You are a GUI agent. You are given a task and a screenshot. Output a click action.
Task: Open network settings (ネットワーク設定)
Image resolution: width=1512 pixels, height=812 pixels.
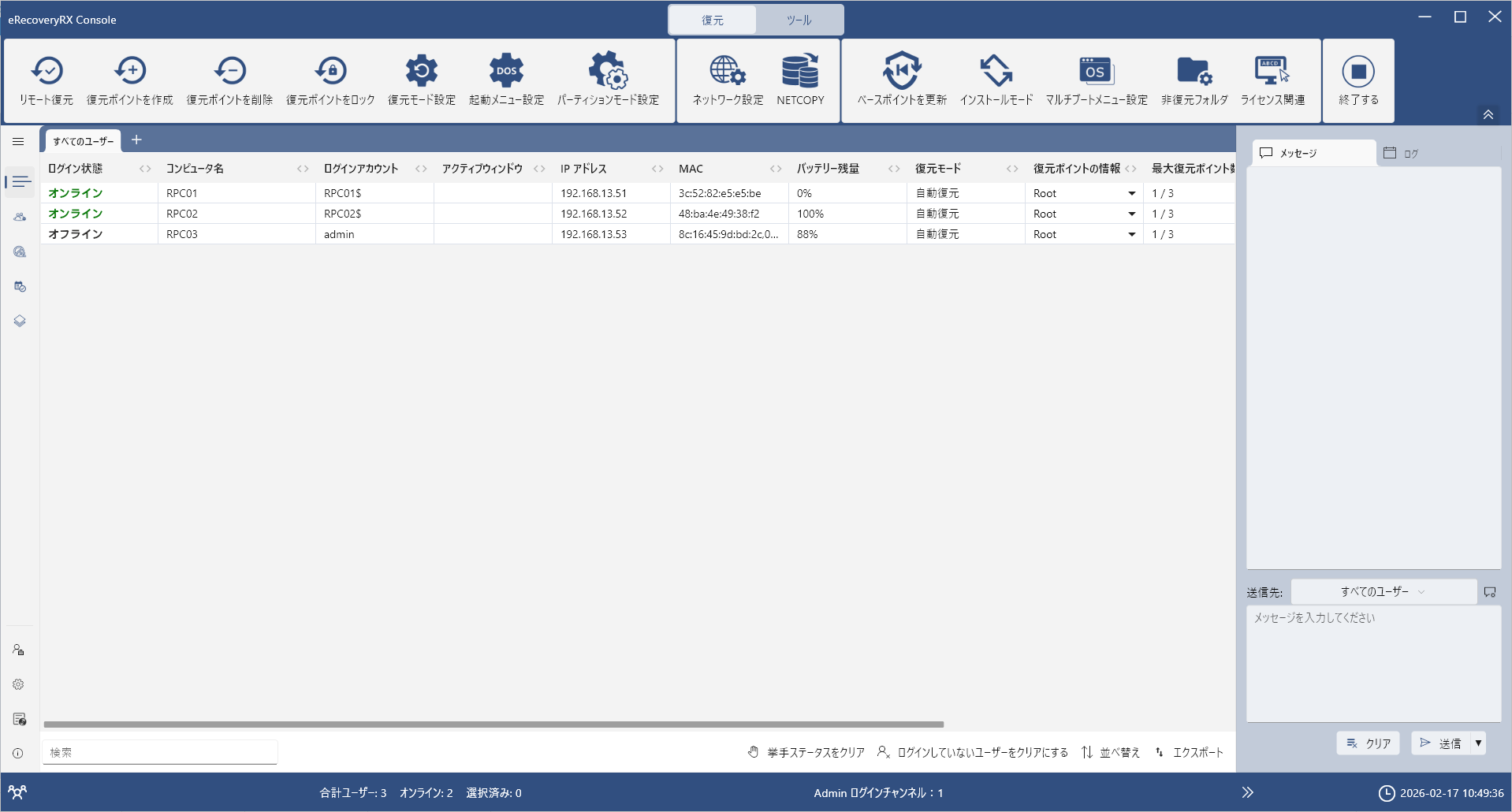point(728,72)
